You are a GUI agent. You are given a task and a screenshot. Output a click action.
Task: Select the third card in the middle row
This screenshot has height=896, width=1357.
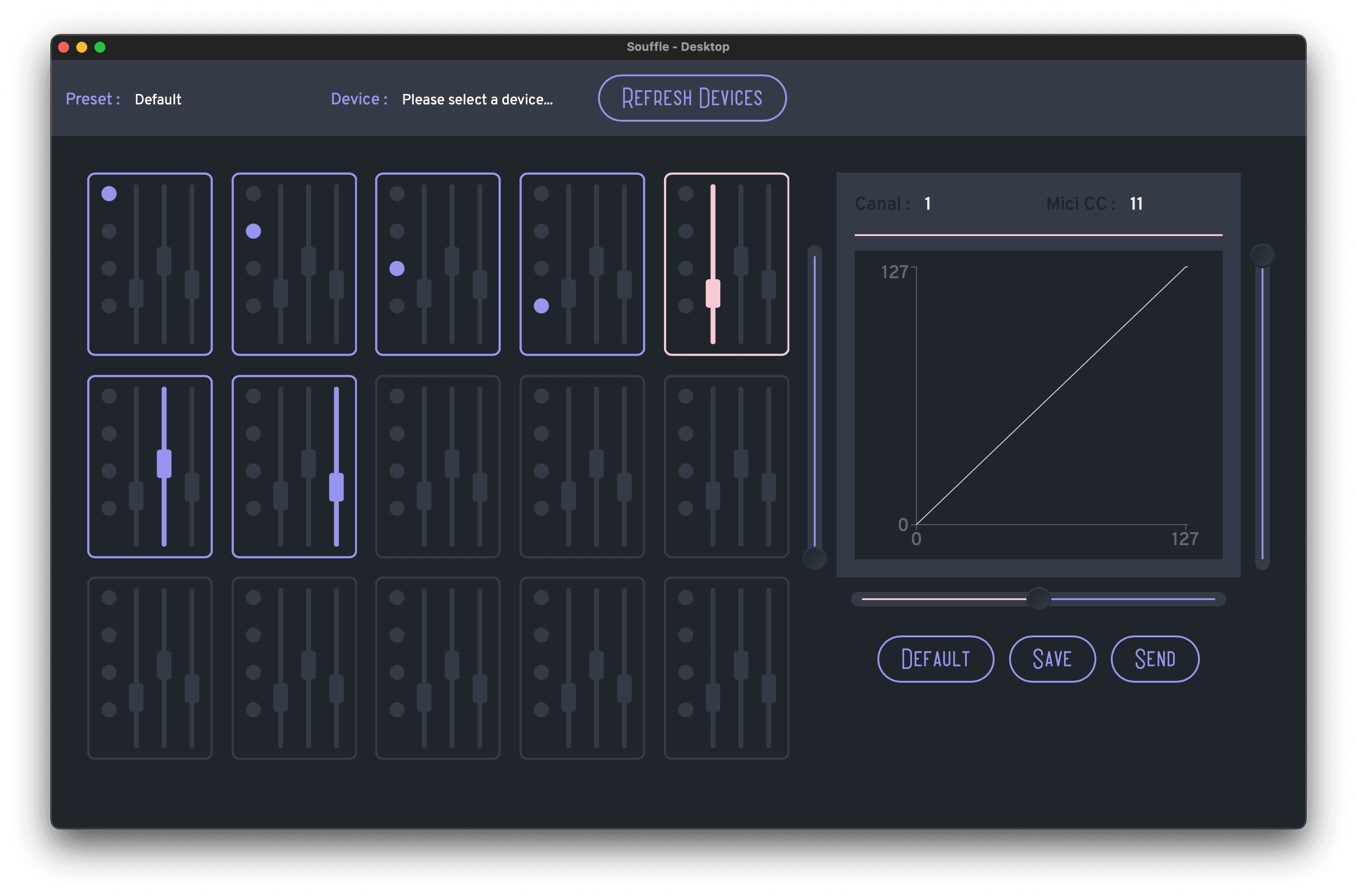click(438, 466)
